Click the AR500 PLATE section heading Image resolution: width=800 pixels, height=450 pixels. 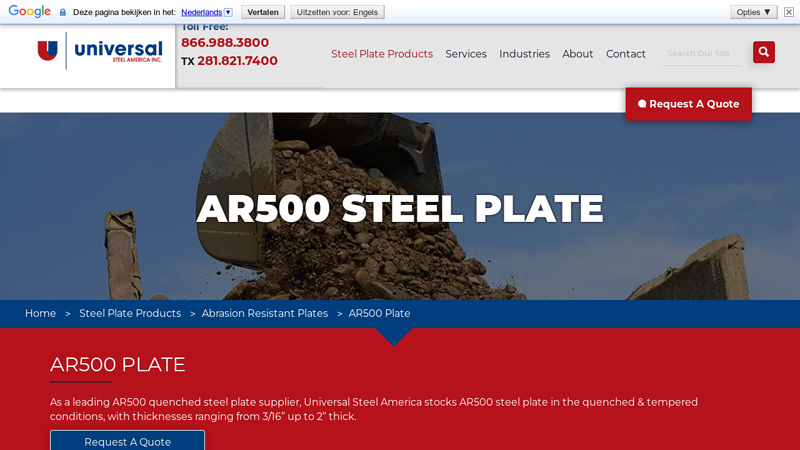[x=117, y=364]
